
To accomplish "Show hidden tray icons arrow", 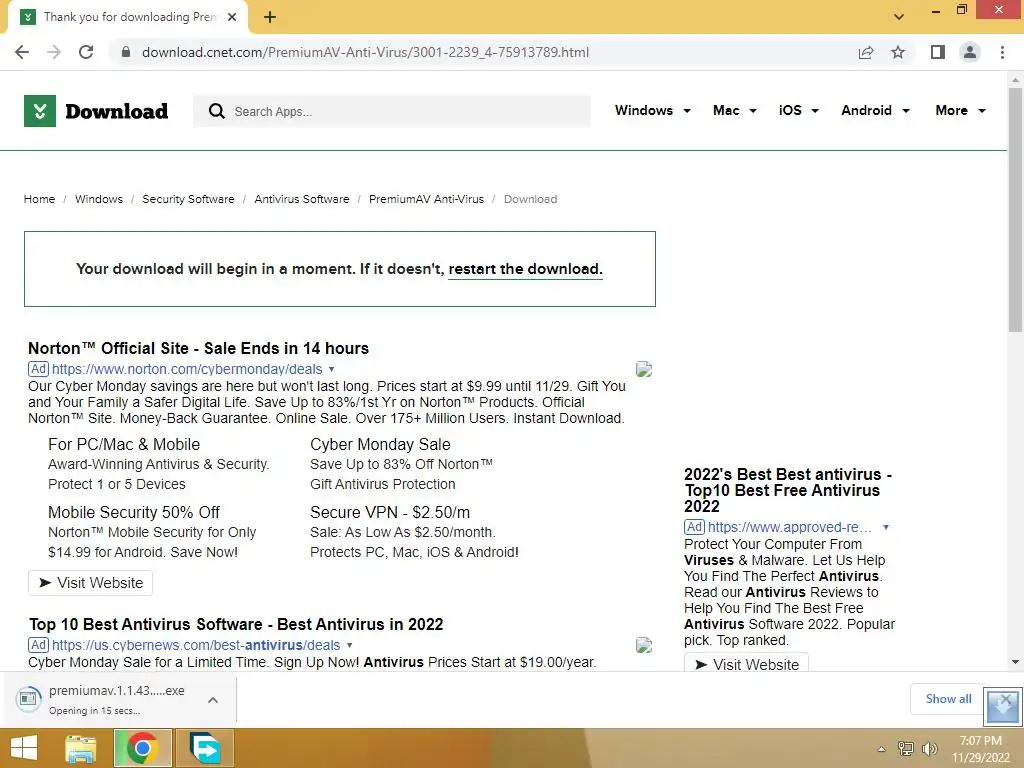I will (882, 749).
